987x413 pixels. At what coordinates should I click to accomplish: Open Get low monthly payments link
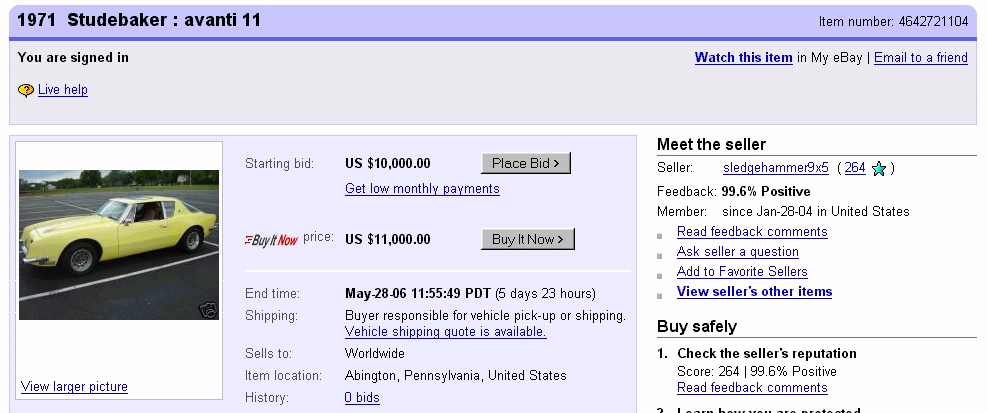[422, 189]
